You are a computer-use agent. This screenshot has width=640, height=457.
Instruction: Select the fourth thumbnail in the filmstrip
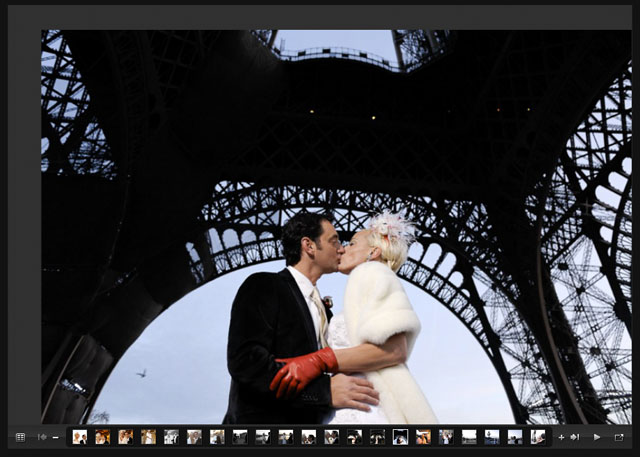148,437
